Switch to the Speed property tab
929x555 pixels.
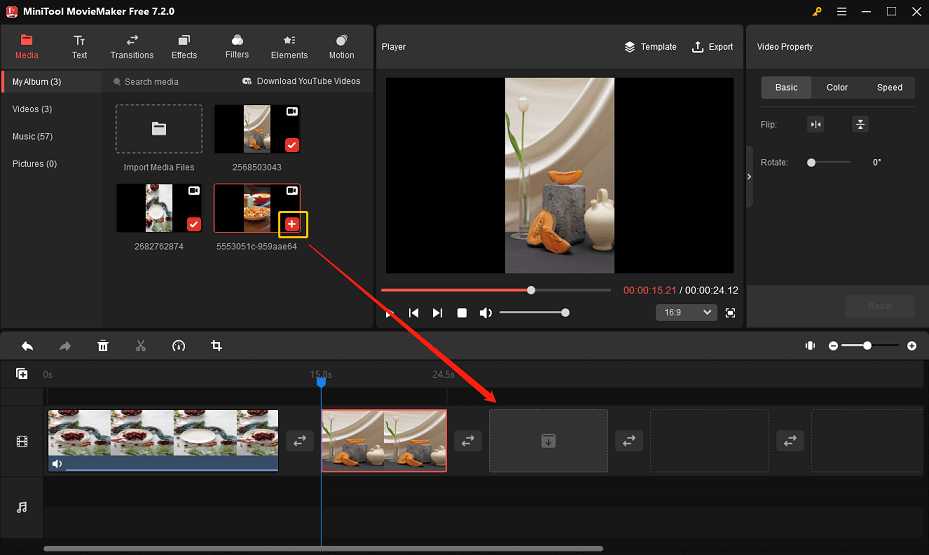click(x=889, y=87)
